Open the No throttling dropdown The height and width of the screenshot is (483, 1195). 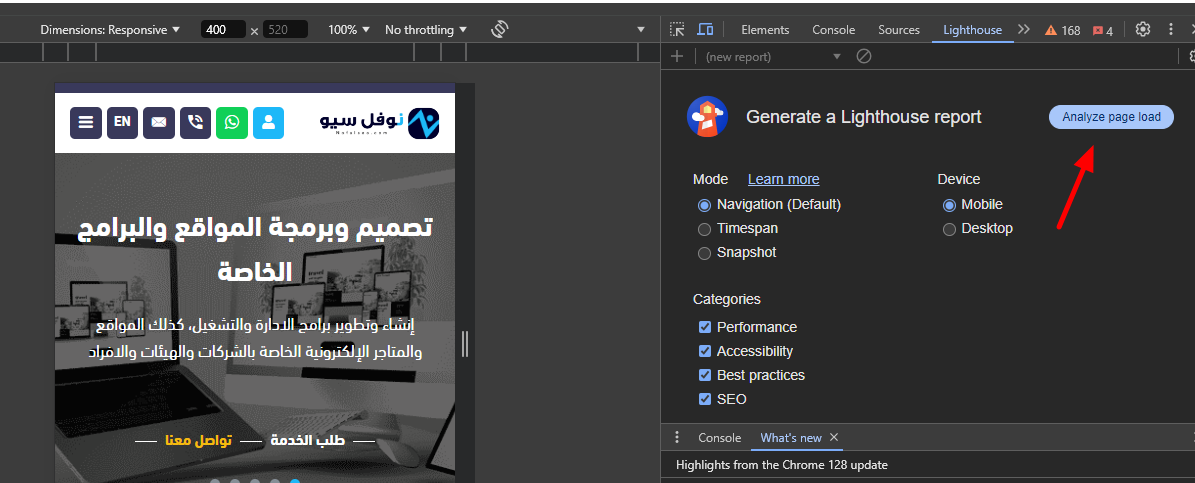pyautogui.click(x=425, y=30)
